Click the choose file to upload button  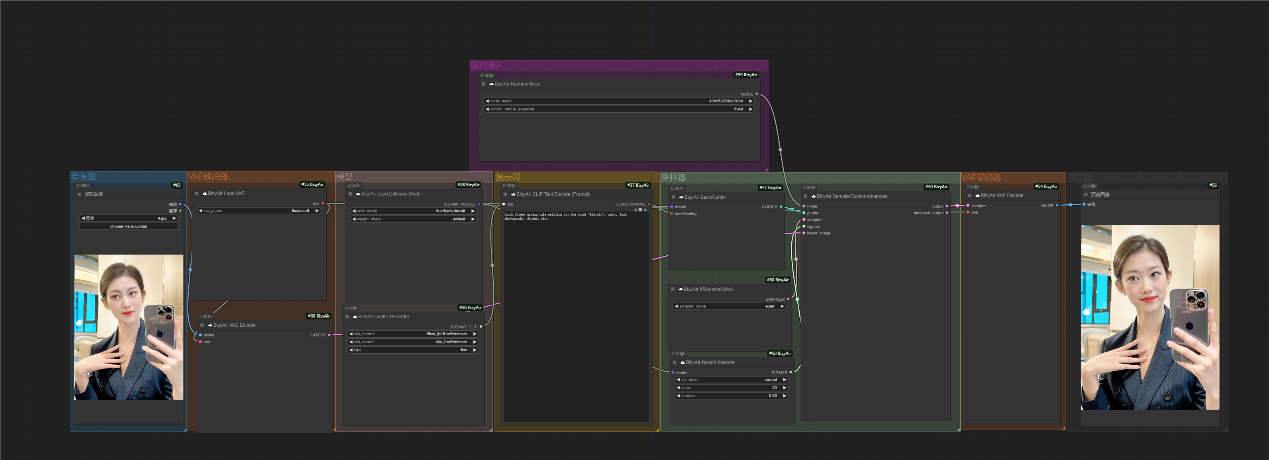128,226
